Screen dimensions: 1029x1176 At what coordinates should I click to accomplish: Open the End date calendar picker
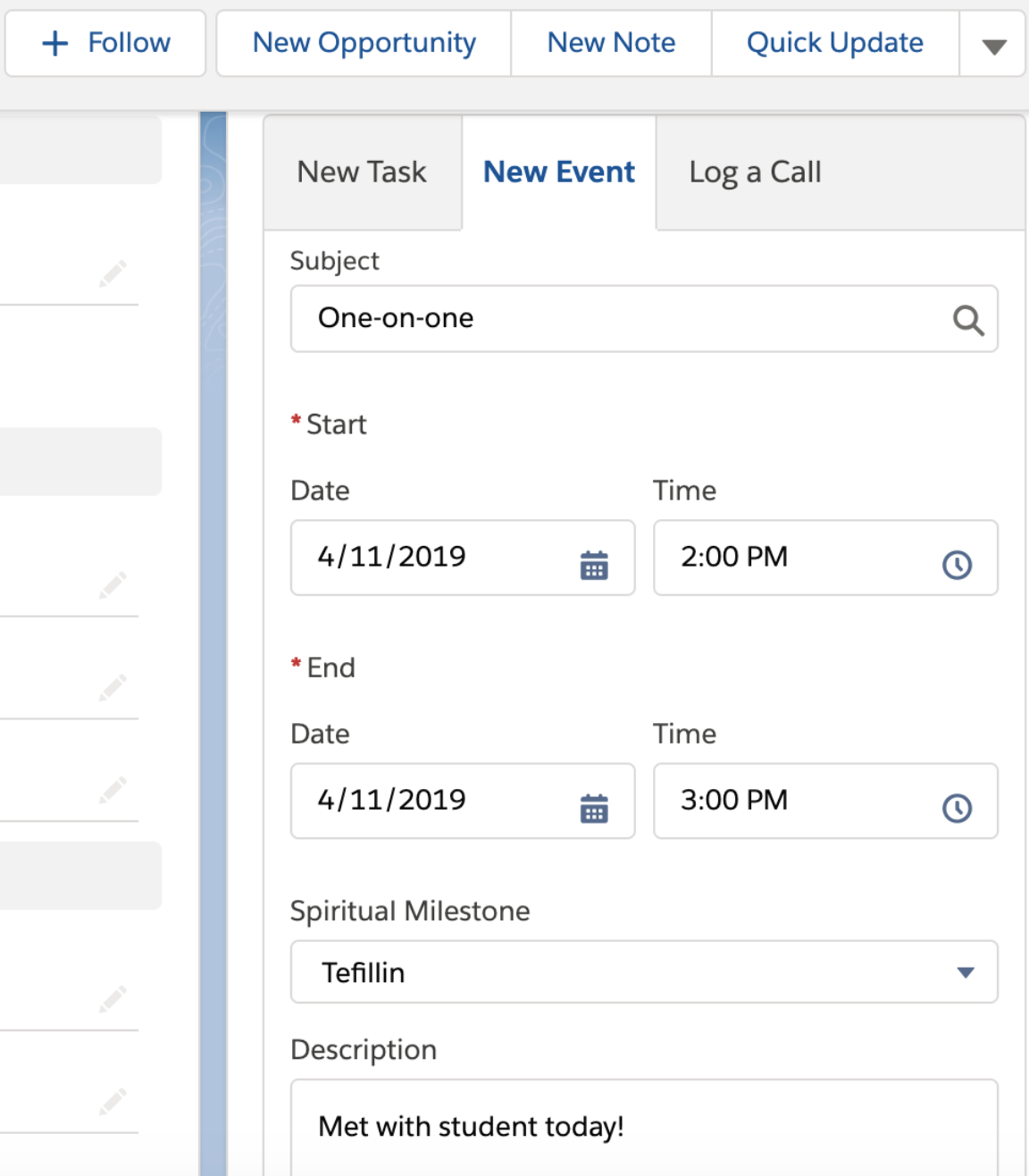click(594, 808)
